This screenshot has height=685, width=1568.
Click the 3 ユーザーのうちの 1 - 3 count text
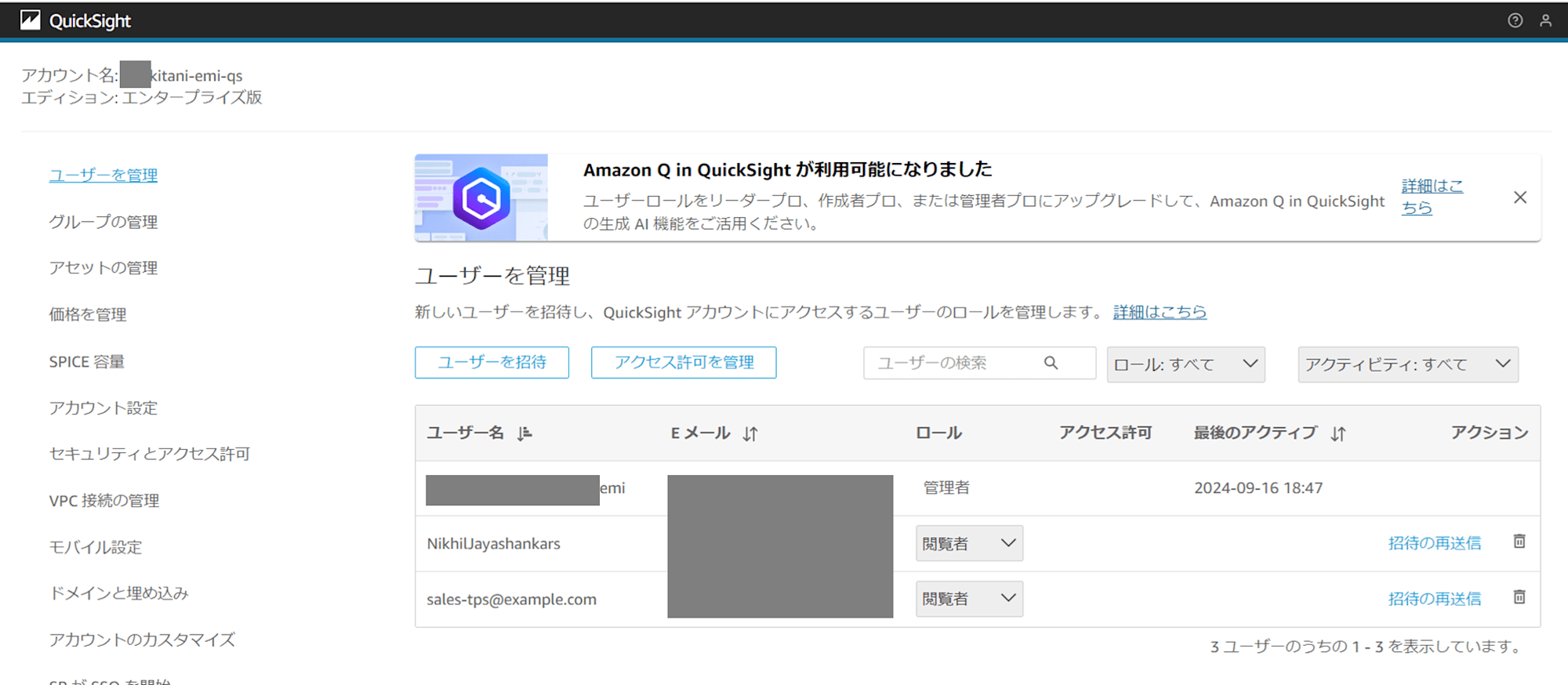point(1366,647)
